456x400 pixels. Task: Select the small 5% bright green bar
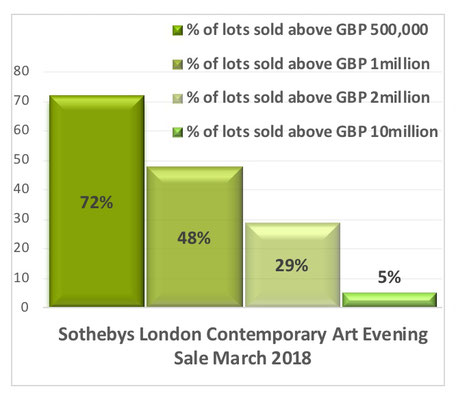coord(390,300)
